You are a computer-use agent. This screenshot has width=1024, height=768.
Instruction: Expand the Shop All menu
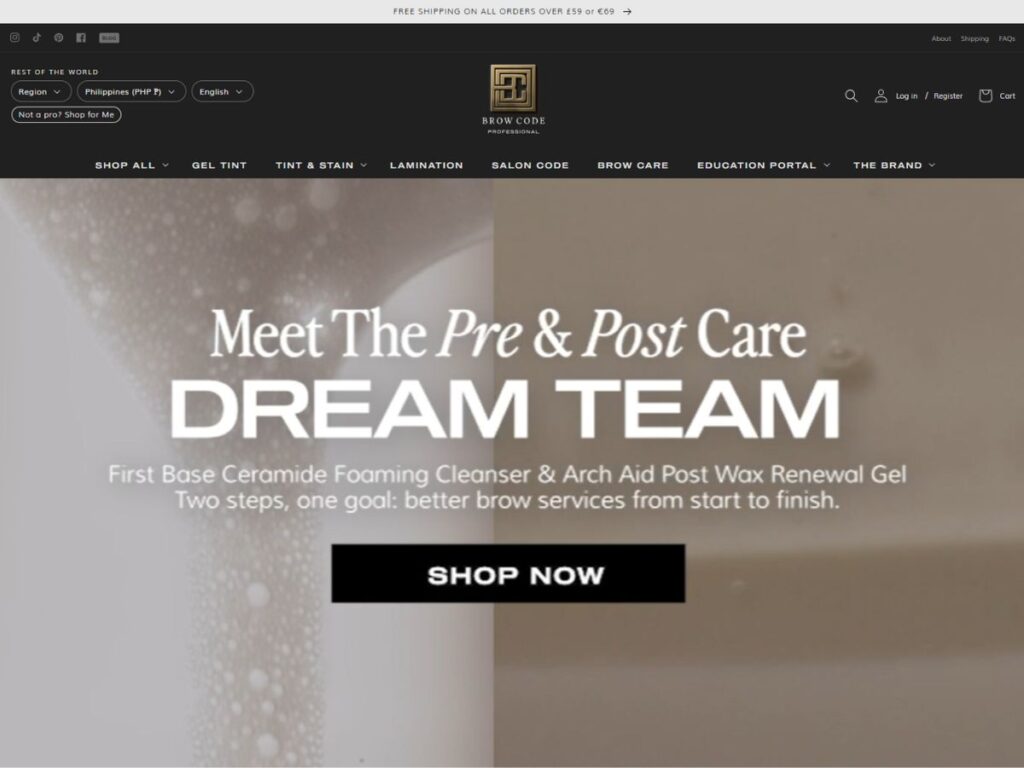pyautogui.click(x=132, y=165)
